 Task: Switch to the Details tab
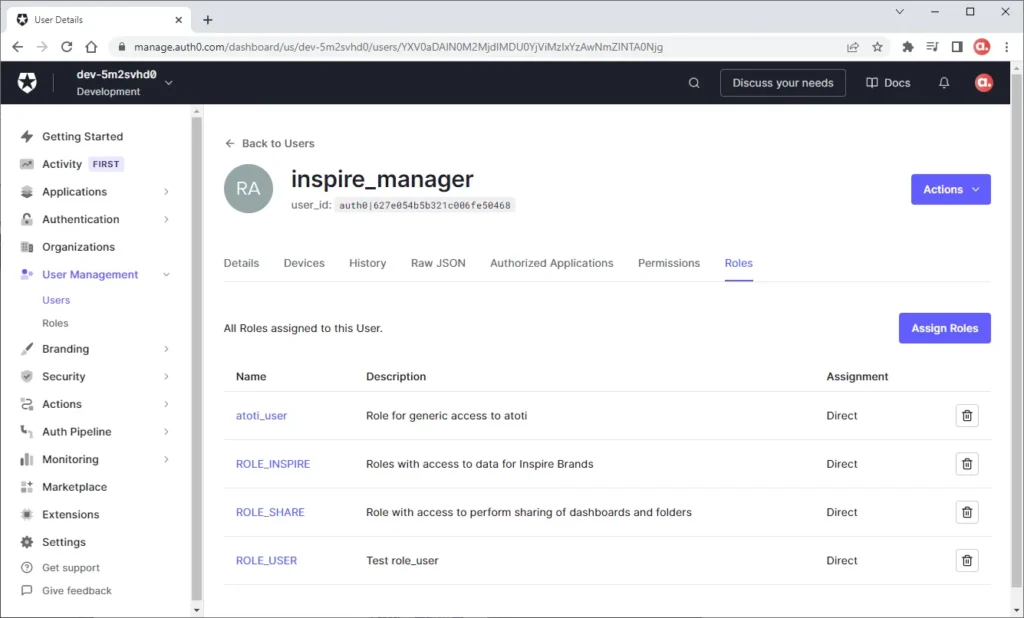[x=241, y=263]
